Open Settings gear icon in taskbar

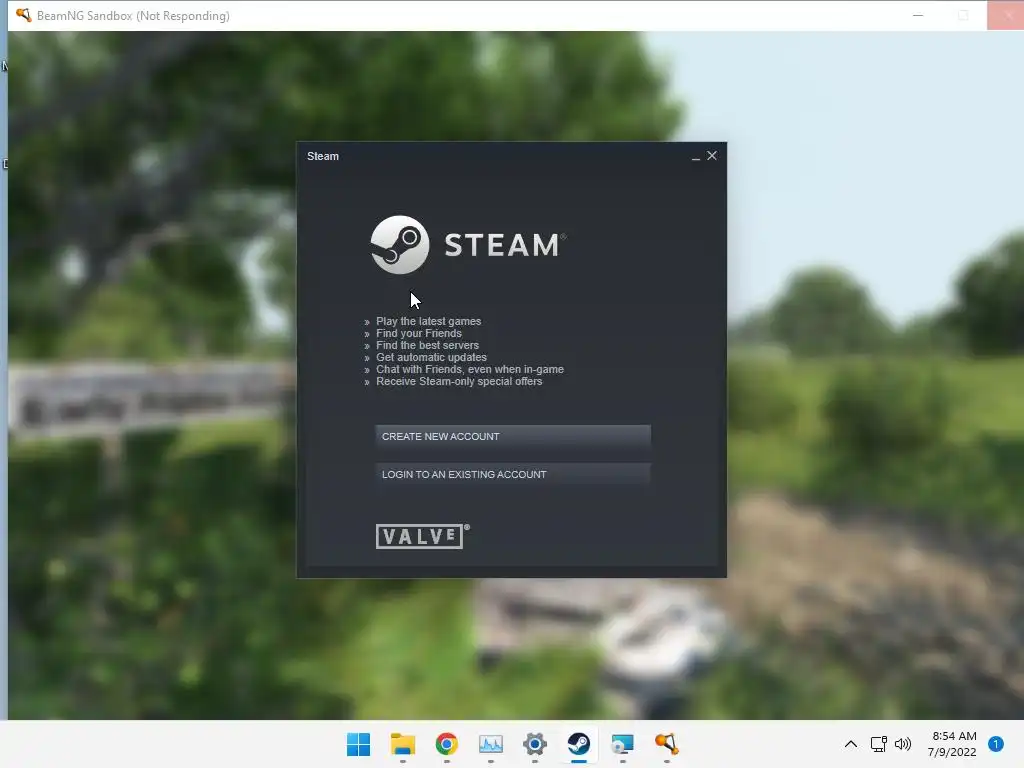535,744
